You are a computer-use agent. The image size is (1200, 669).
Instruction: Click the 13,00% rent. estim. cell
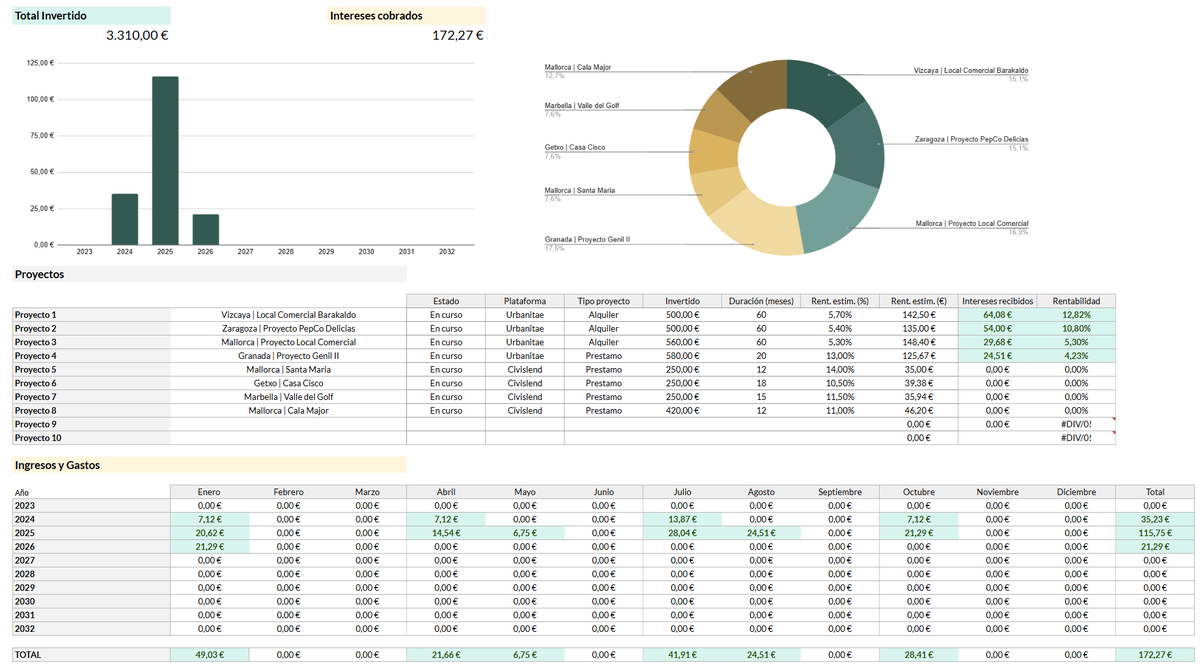point(840,356)
